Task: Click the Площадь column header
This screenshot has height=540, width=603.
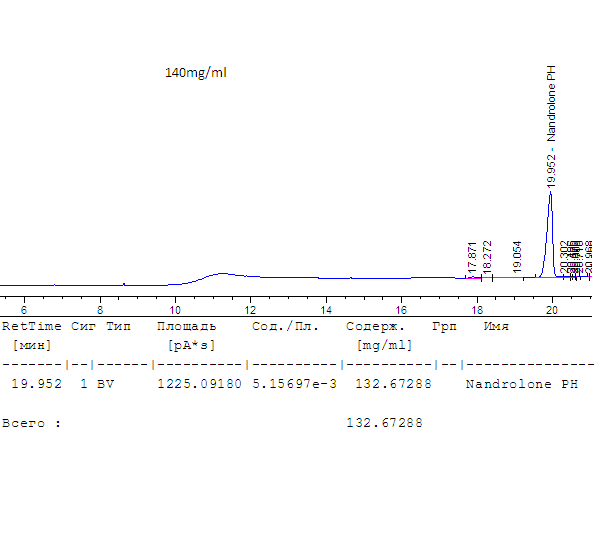Action: (187, 327)
